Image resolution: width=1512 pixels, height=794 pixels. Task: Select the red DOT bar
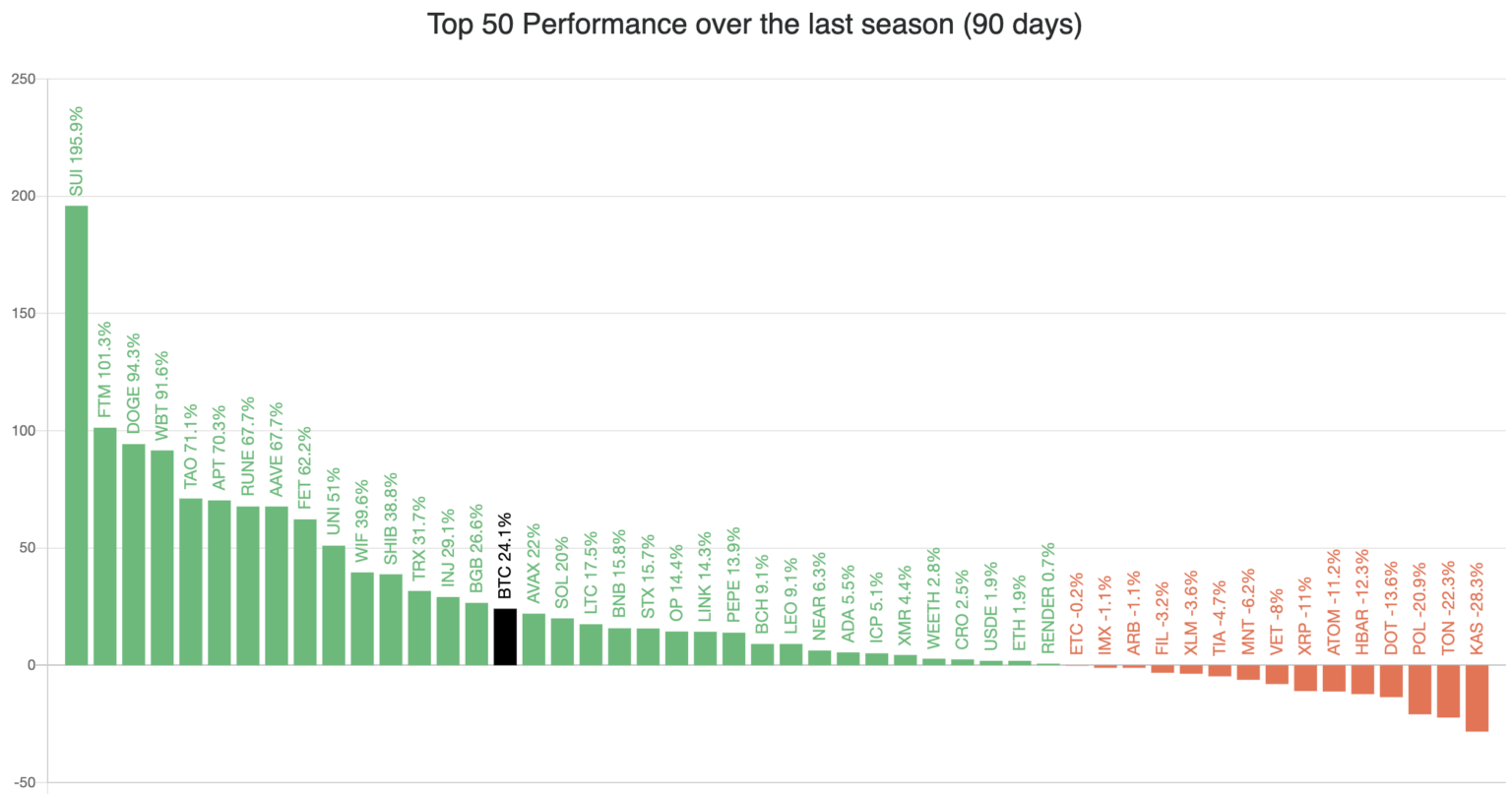[x=1391, y=681]
